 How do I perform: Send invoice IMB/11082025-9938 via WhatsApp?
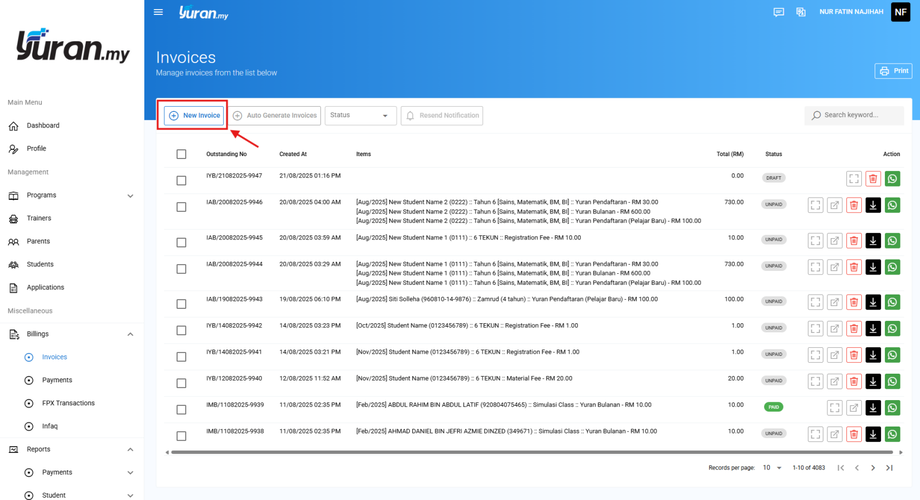[x=892, y=434]
